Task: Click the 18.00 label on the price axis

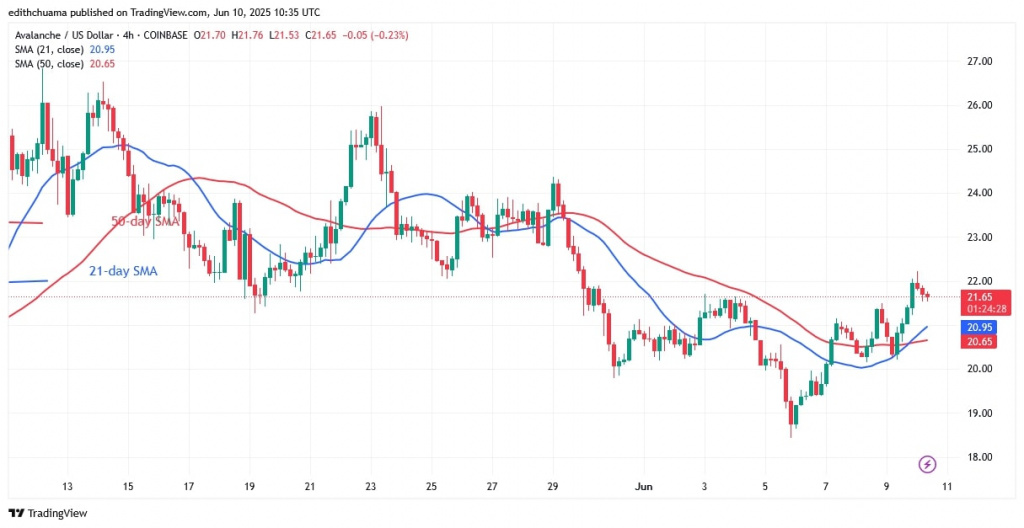Action: (978, 457)
